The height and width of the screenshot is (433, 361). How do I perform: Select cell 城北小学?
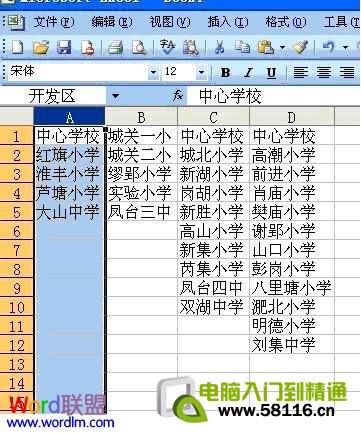[x=214, y=155]
